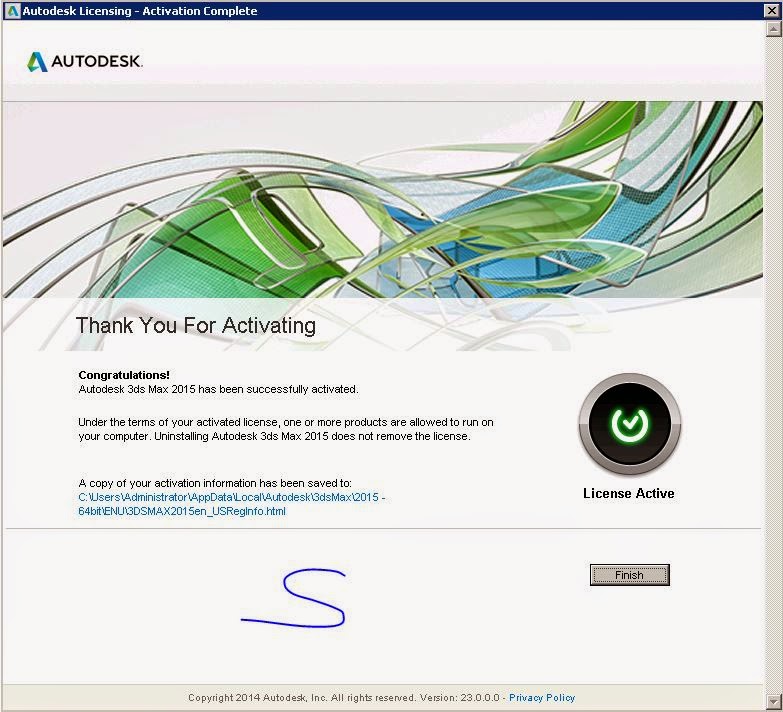Click the scrollbar down arrow
The width and height of the screenshot is (783, 712).
pos(773,700)
